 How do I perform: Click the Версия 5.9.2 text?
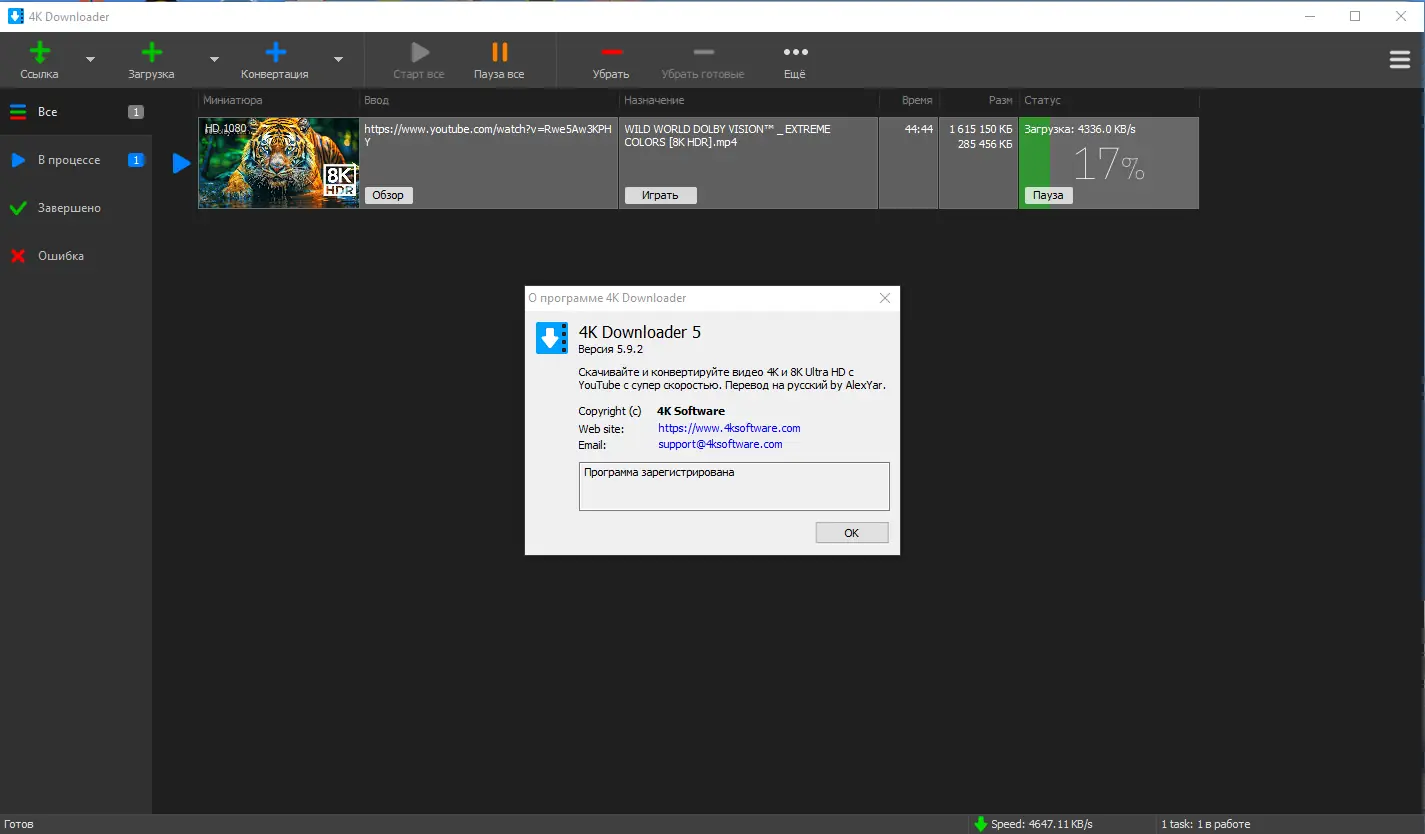click(x=610, y=349)
